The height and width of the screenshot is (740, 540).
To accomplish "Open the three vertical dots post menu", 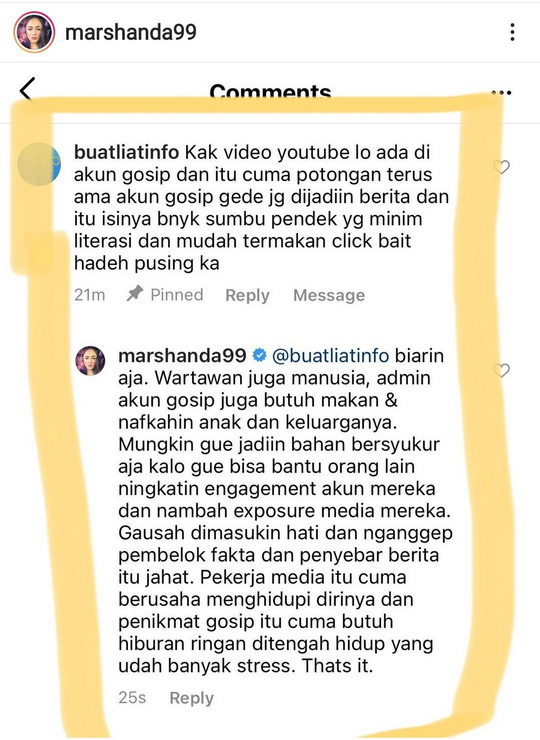I will [513, 32].
